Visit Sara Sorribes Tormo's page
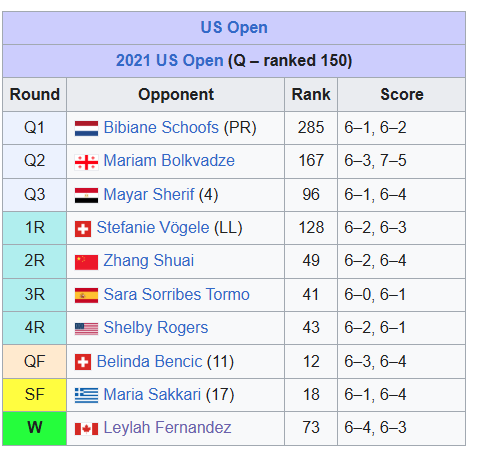The width and height of the screenshot is (481, 464). click(x=177, y=294)
